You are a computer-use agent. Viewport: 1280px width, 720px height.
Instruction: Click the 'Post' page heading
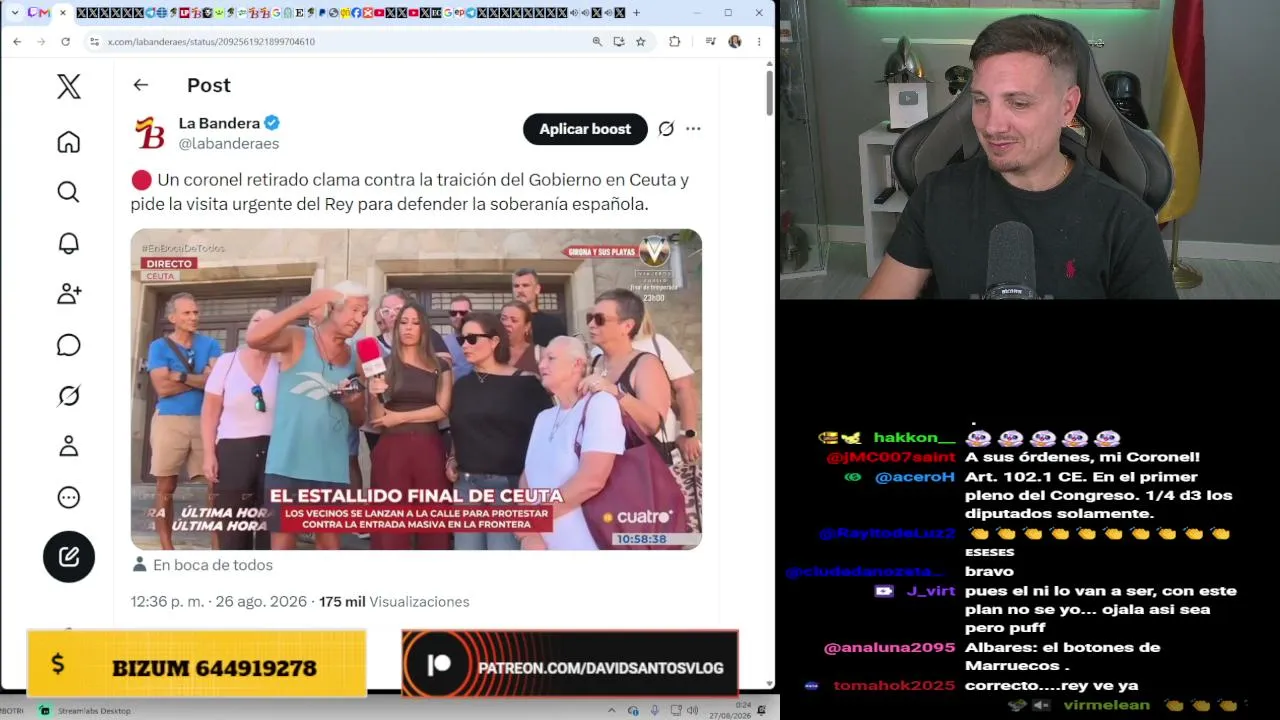point(209,86)
